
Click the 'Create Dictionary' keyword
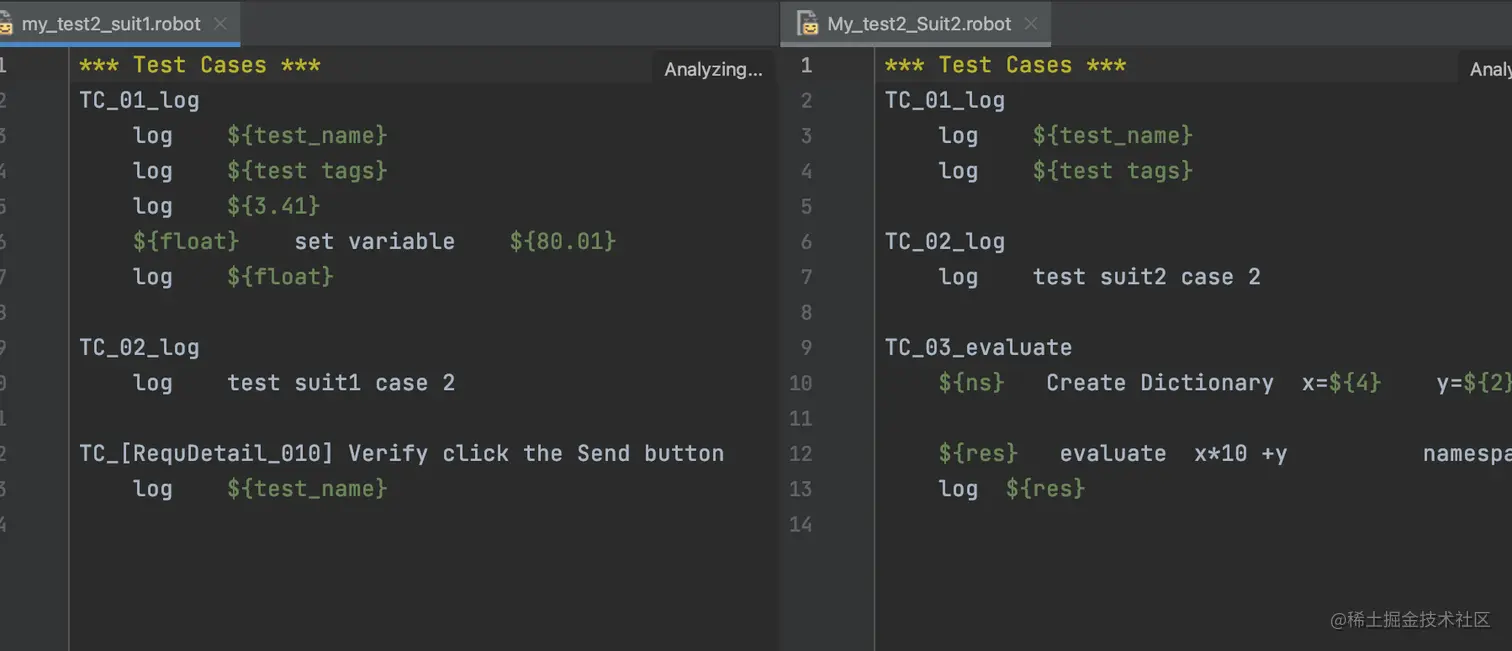[1159, 383]
